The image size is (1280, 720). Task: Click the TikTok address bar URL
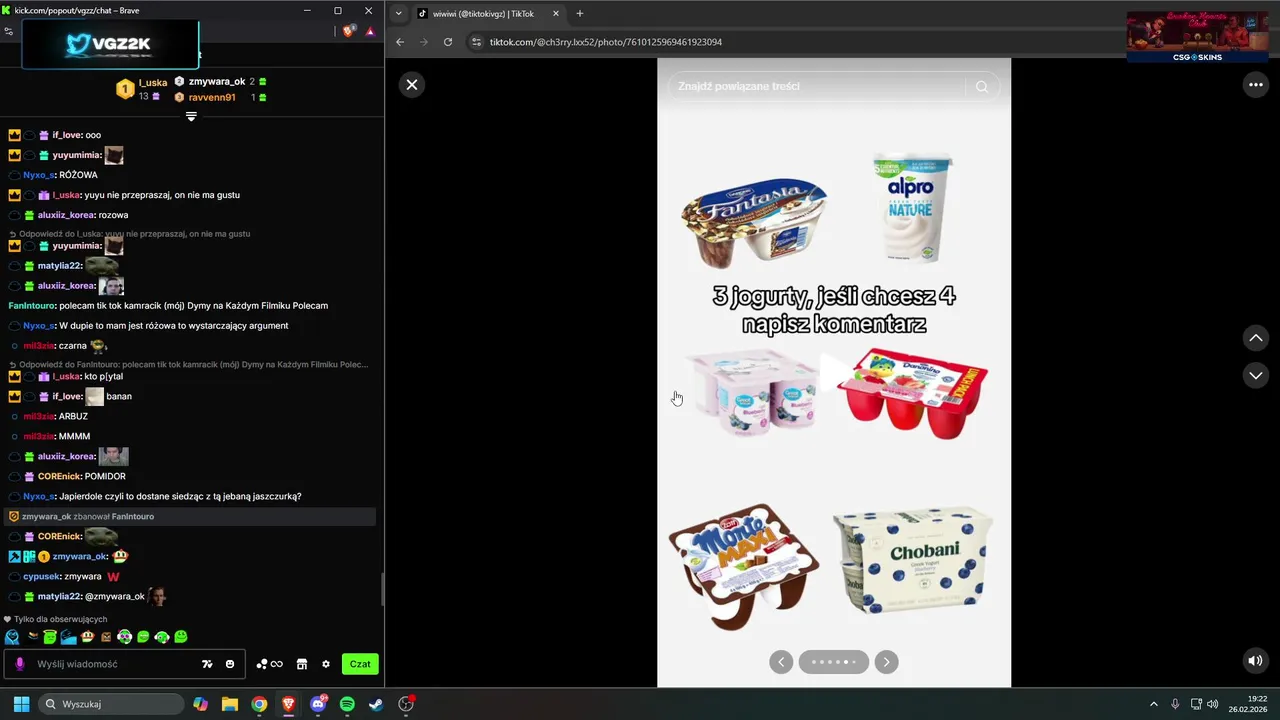click(x=605, y=42)
